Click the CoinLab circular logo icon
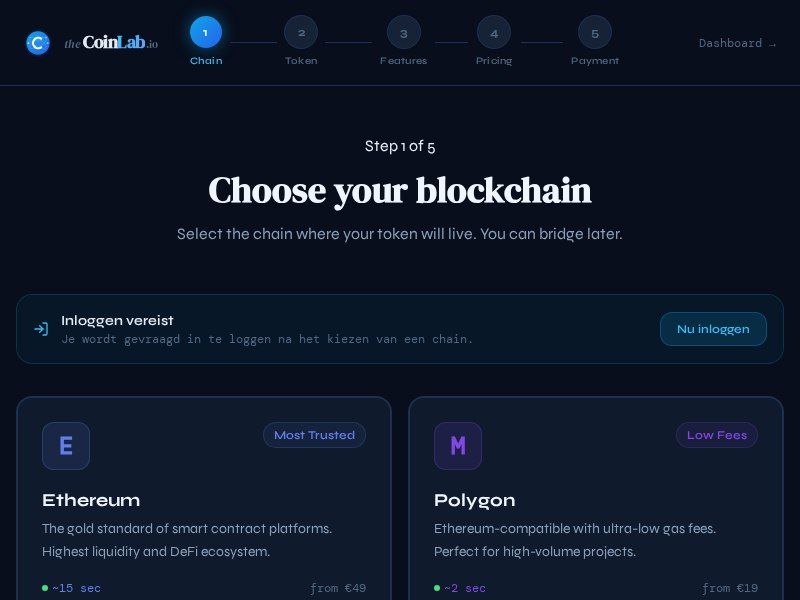The height and width of the screenshot is (600, 800). 38,43
